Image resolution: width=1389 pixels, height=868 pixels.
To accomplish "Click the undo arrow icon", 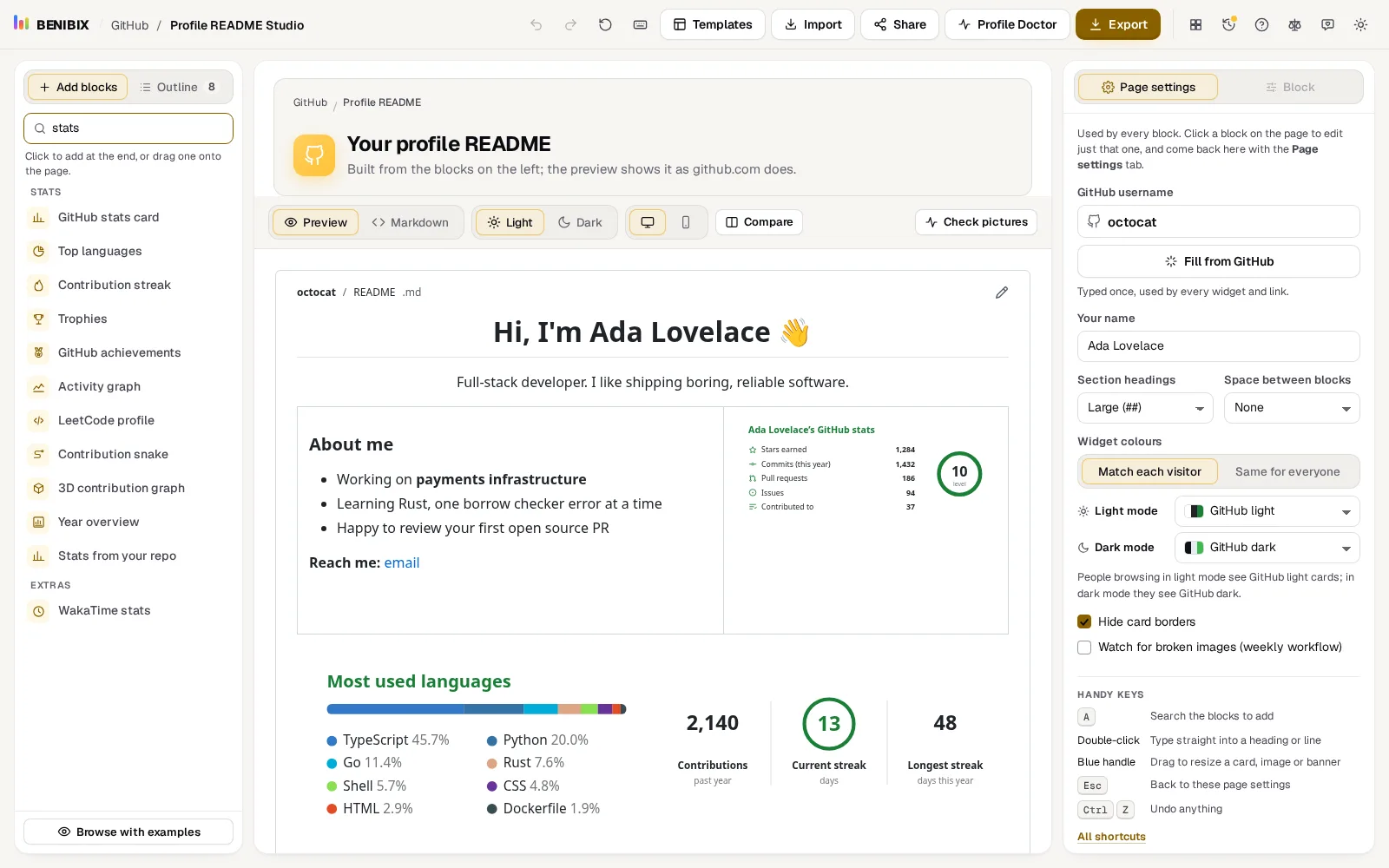I will [537, 25].
